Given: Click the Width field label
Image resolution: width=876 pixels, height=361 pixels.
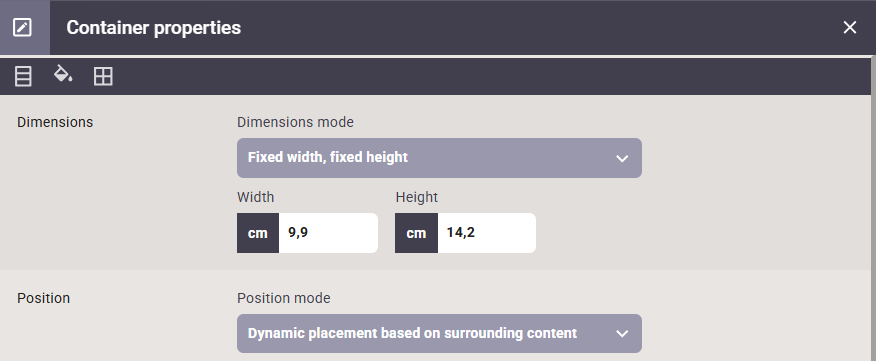Looking at the screenshot, I should pos(255,197).
